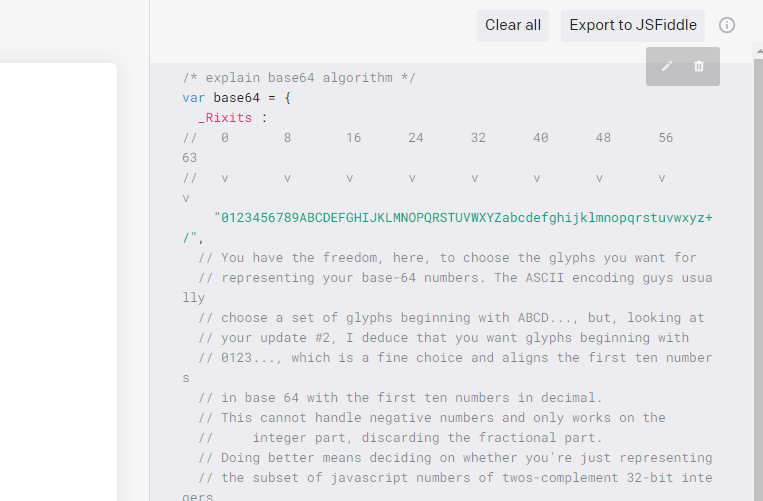Delete code block with trash icon

click(x=699, y=66)
